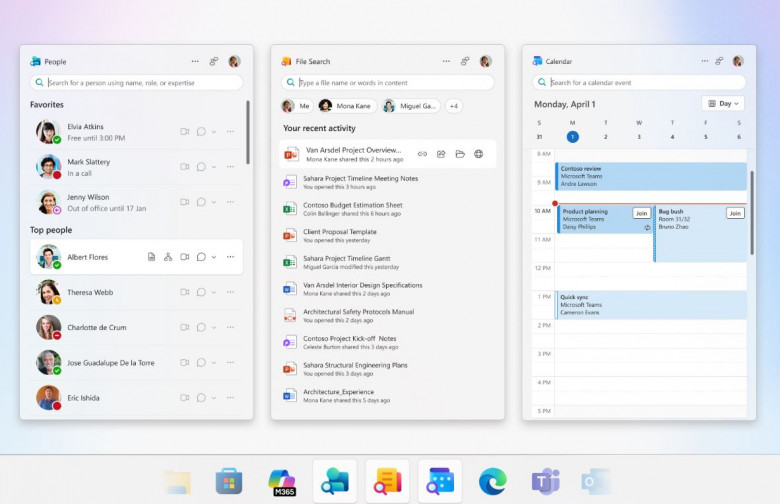Open Architectural Safety Protocols Manual
Image resolution: width=780 pixels, height=504 pixels.
[388, 315]
